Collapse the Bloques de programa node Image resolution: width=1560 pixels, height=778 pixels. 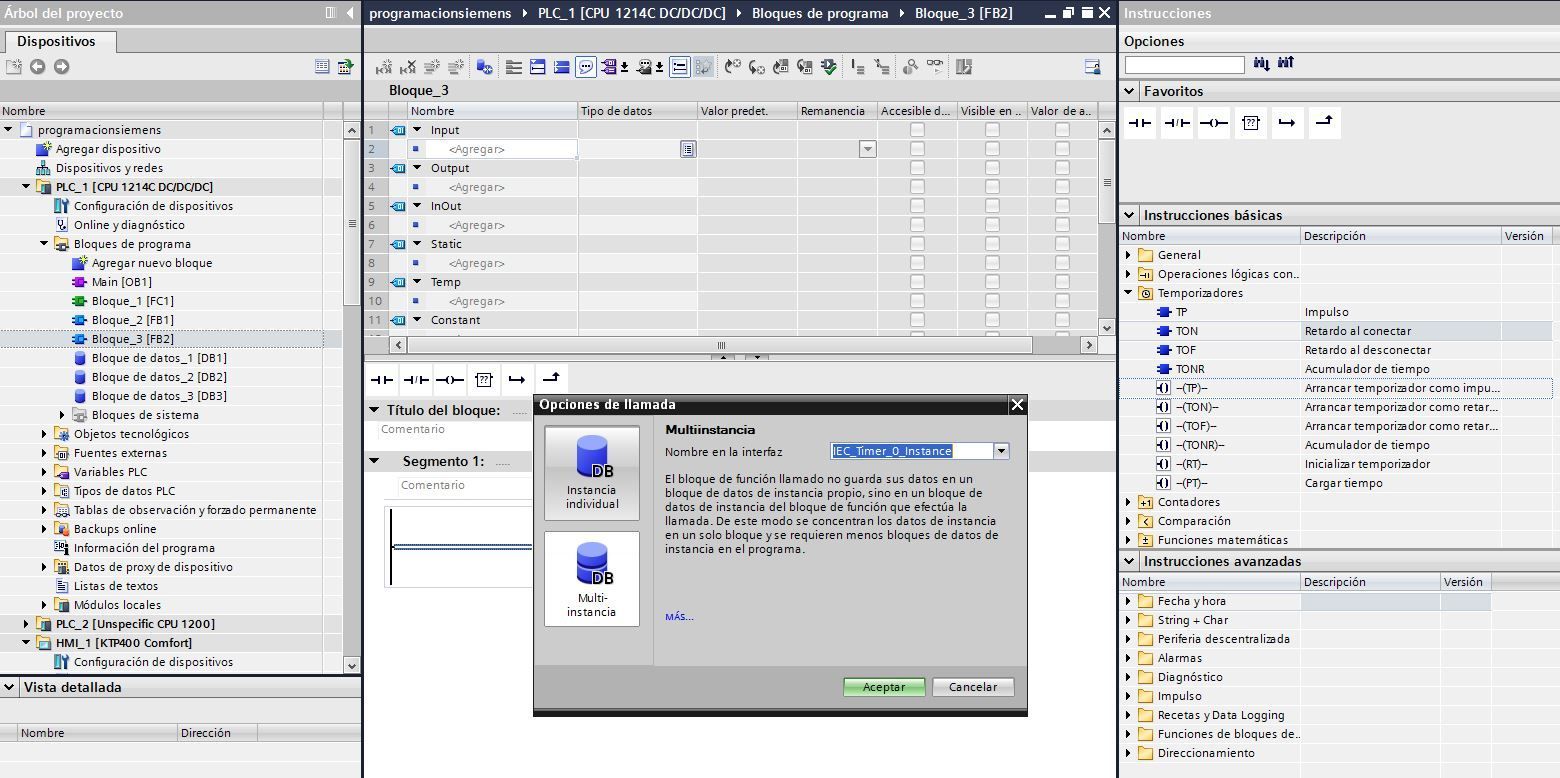click(x=44, y=244)
